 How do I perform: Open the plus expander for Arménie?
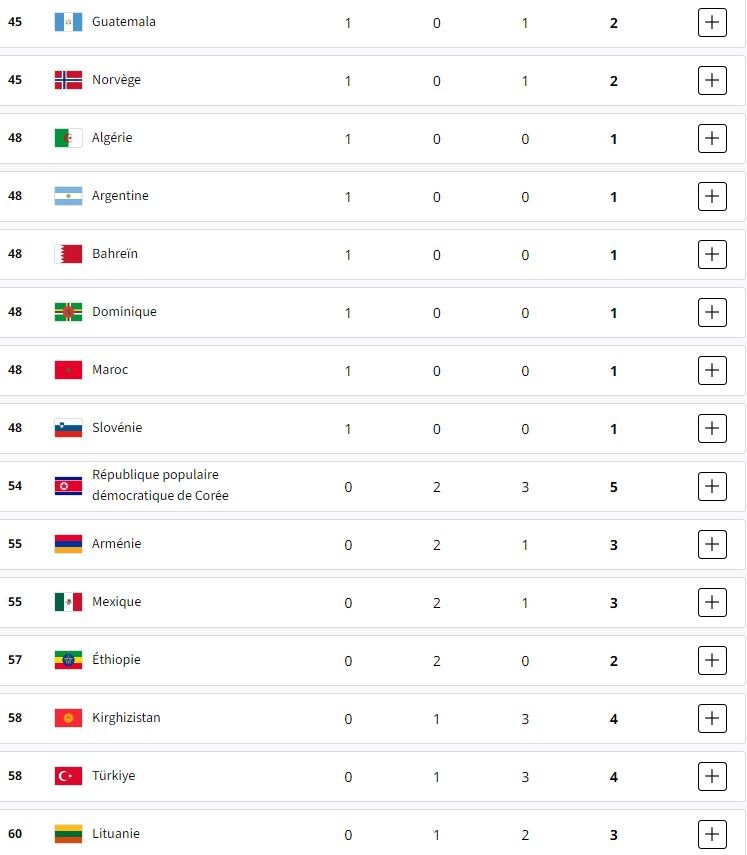point(712,544)
